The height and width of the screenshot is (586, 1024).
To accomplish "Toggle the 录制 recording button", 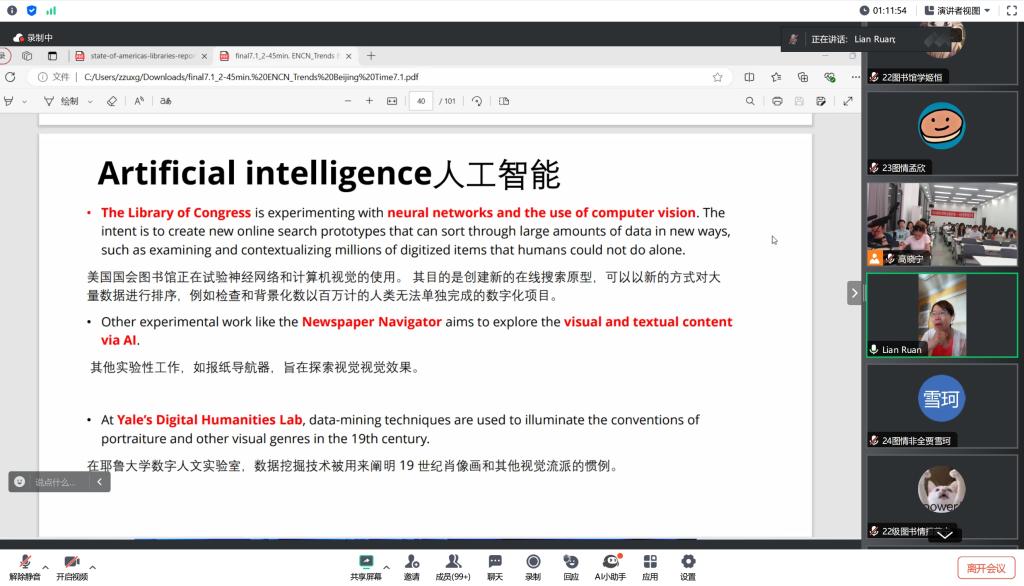I will (x=533, y=567).
